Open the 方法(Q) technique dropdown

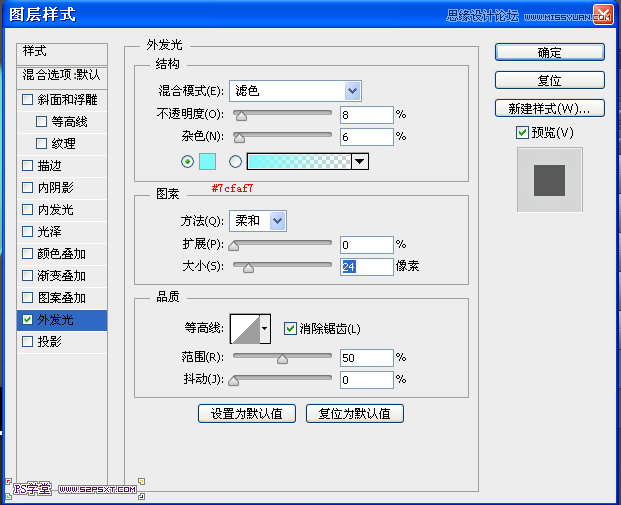pos(277,221)
